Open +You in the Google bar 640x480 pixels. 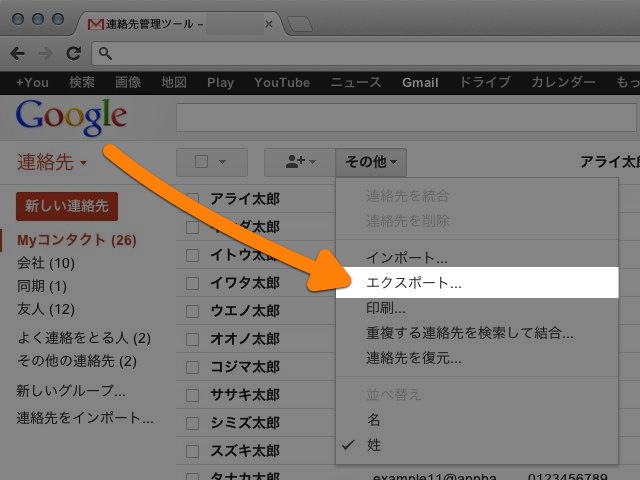tap(32, 82)
